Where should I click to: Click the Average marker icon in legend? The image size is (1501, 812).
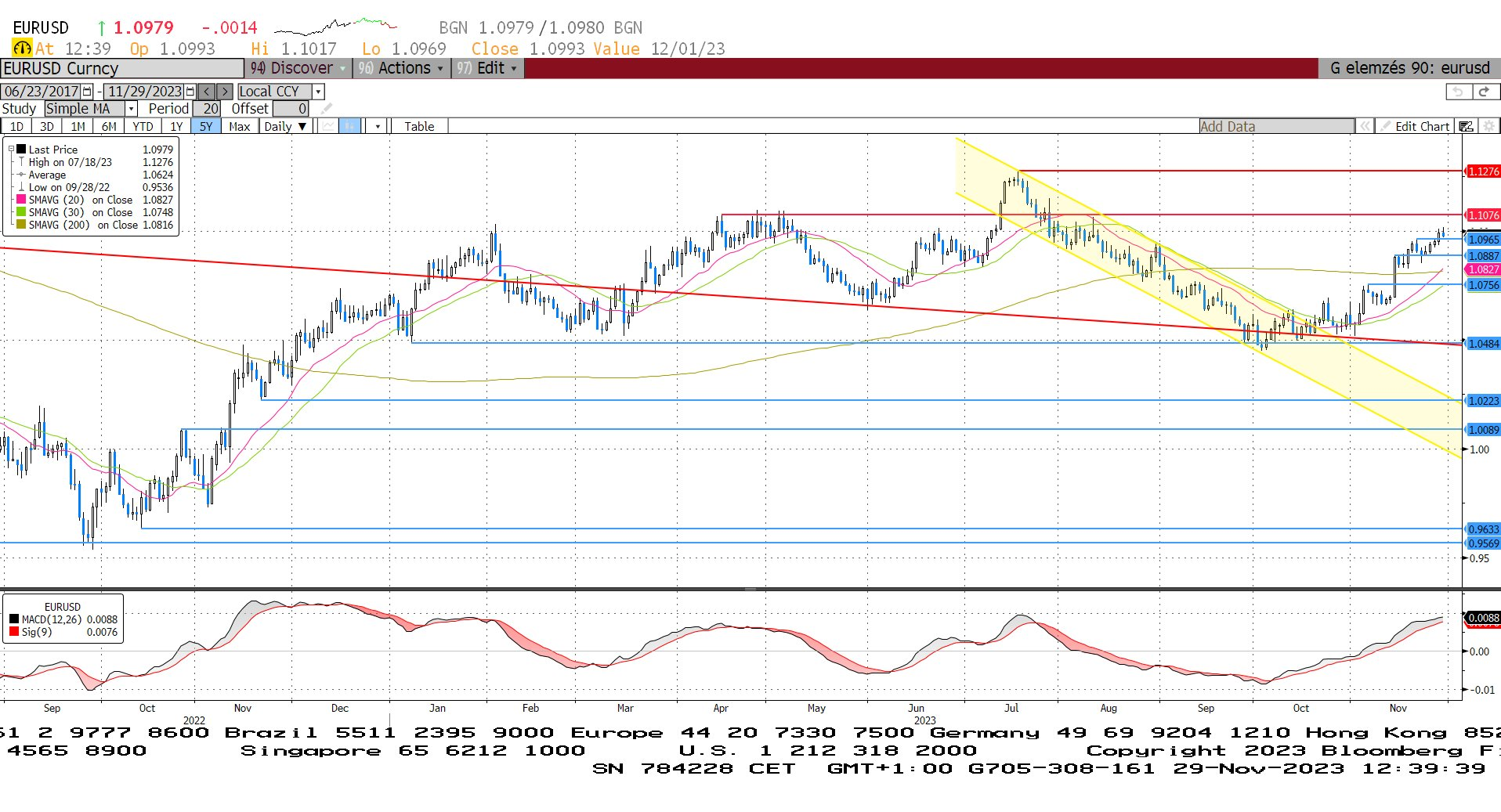point(22,175)
